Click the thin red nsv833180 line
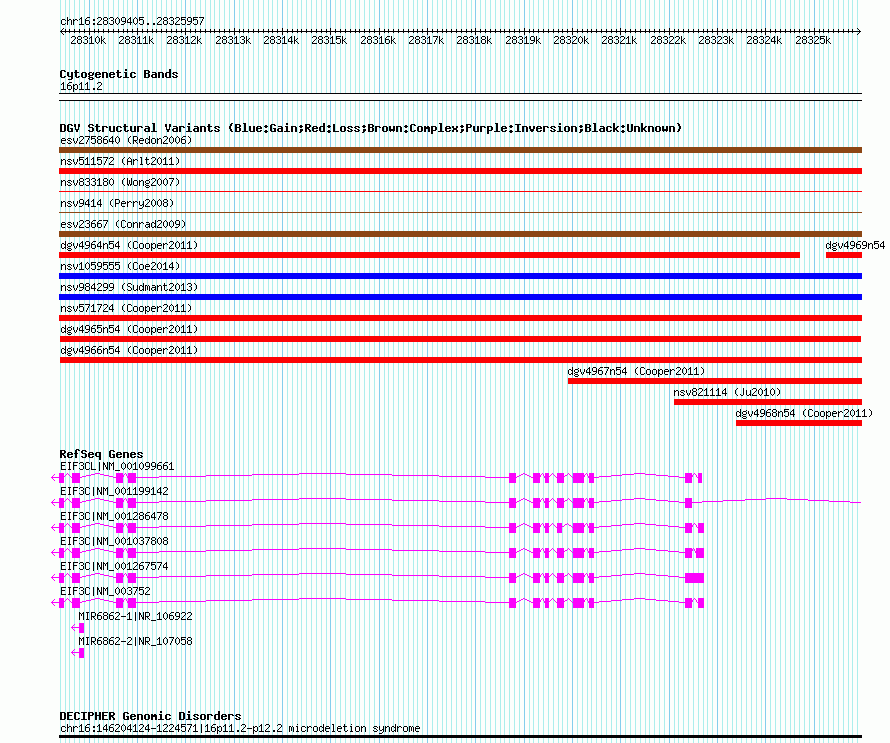Image resolution: width=890 pixels, height=743 pixels. point(460,192)
